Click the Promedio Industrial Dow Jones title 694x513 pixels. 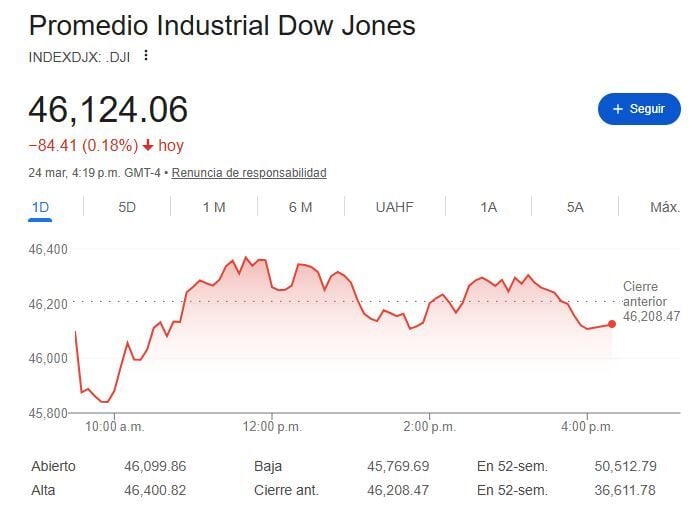[222, 26]
